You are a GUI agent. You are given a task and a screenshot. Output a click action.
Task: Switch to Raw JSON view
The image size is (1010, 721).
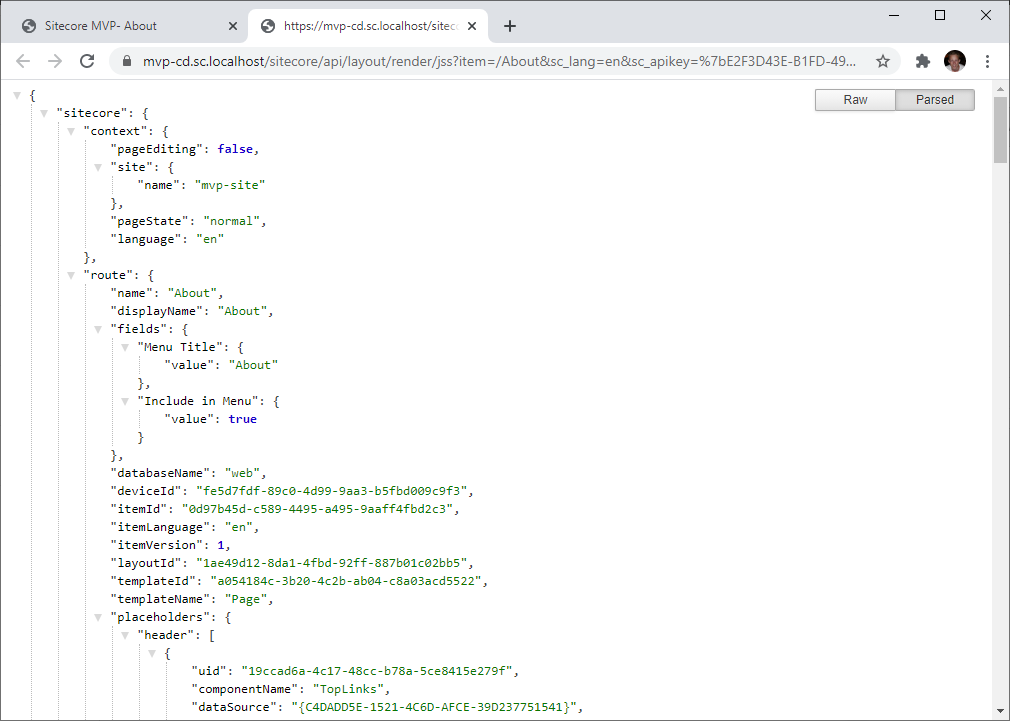pos(855,100)
